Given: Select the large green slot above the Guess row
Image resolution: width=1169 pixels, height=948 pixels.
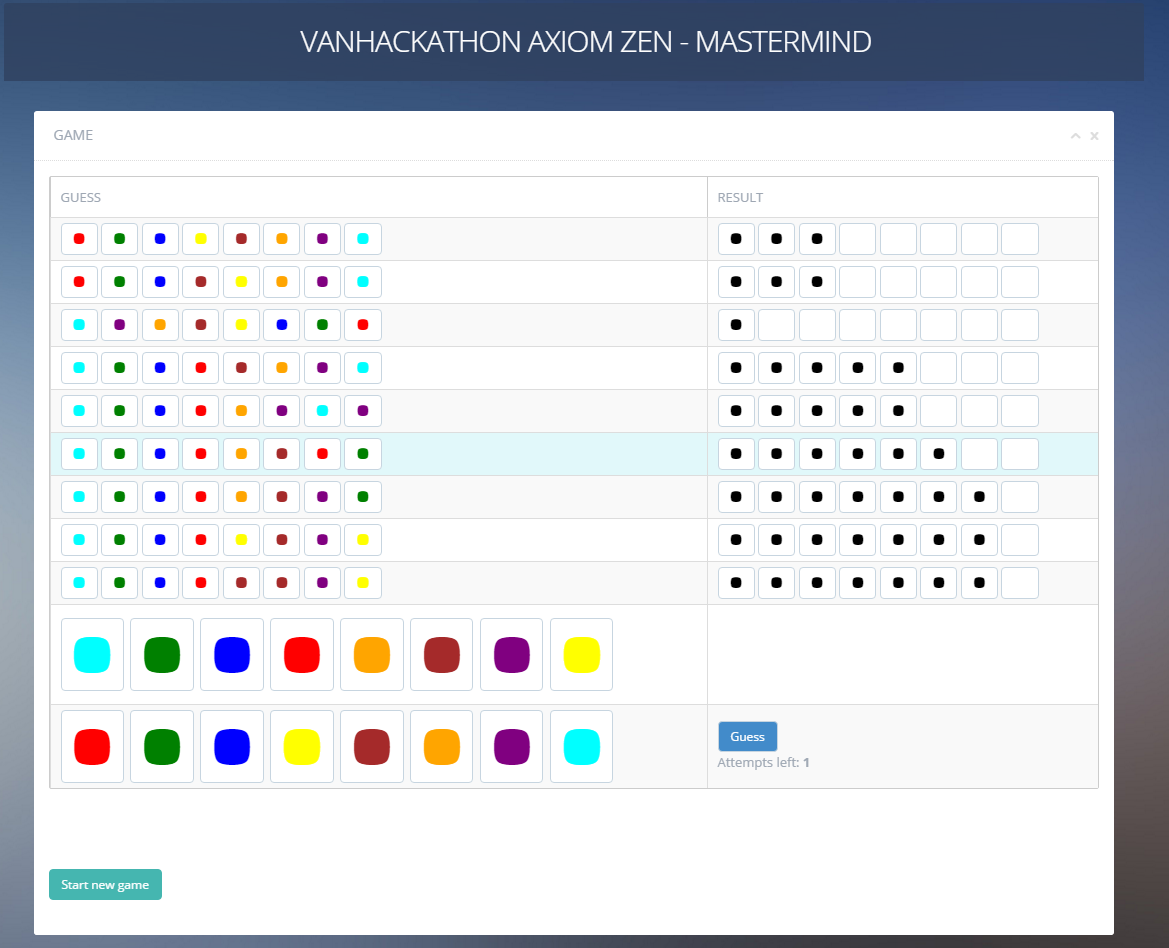Looking at the screenshot, I should click(x=162, y=654).
